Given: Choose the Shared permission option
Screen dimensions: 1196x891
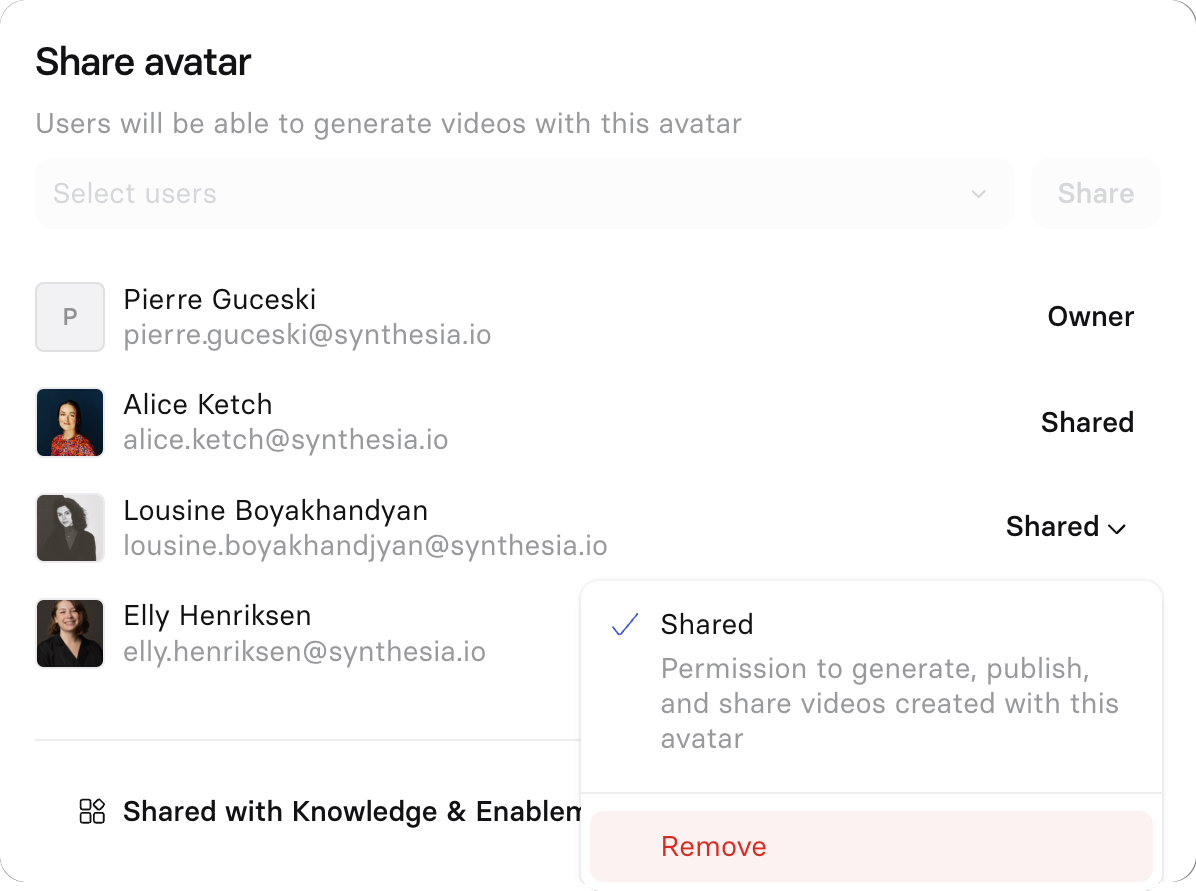Looking at the screenshot, I should click(871, 680).
